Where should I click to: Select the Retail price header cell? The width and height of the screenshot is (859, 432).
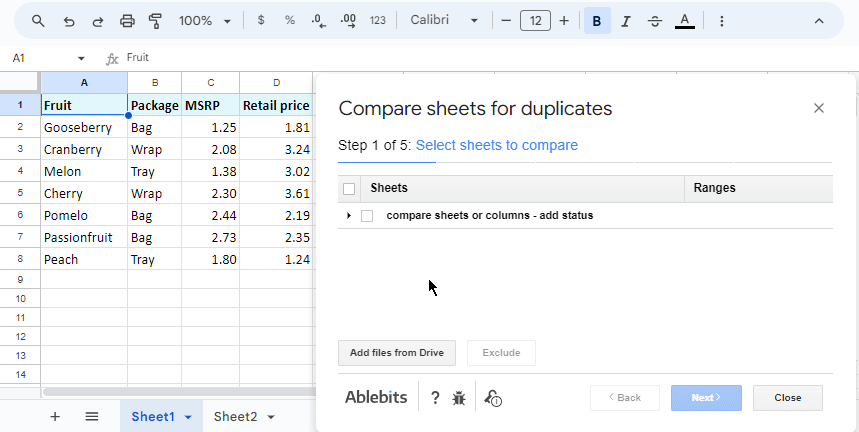[277, 105]
